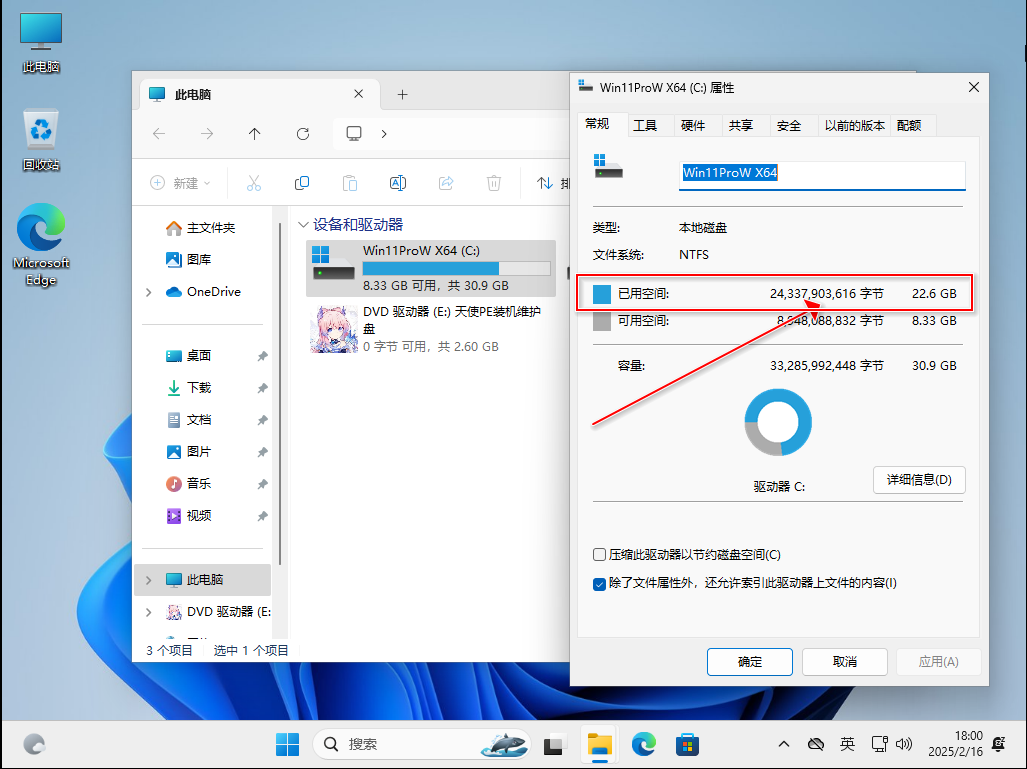Click 详细信息(D) button
This screenshot has width=1027, height=769.
[919, 479]
